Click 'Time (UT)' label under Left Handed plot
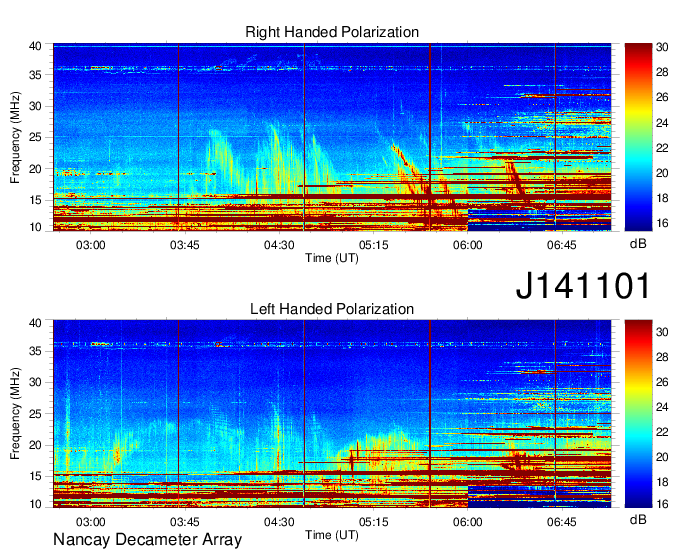The width and height of the screenshot is (680, 552). [332, 535]
